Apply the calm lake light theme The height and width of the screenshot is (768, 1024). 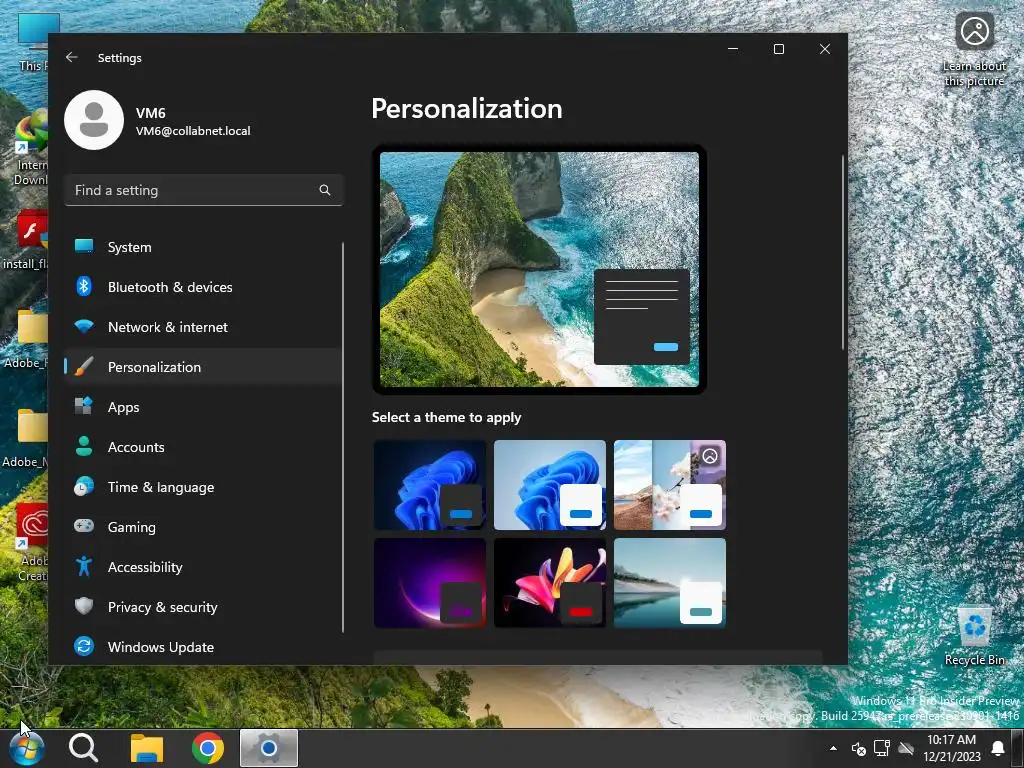(x=669, y=583)
